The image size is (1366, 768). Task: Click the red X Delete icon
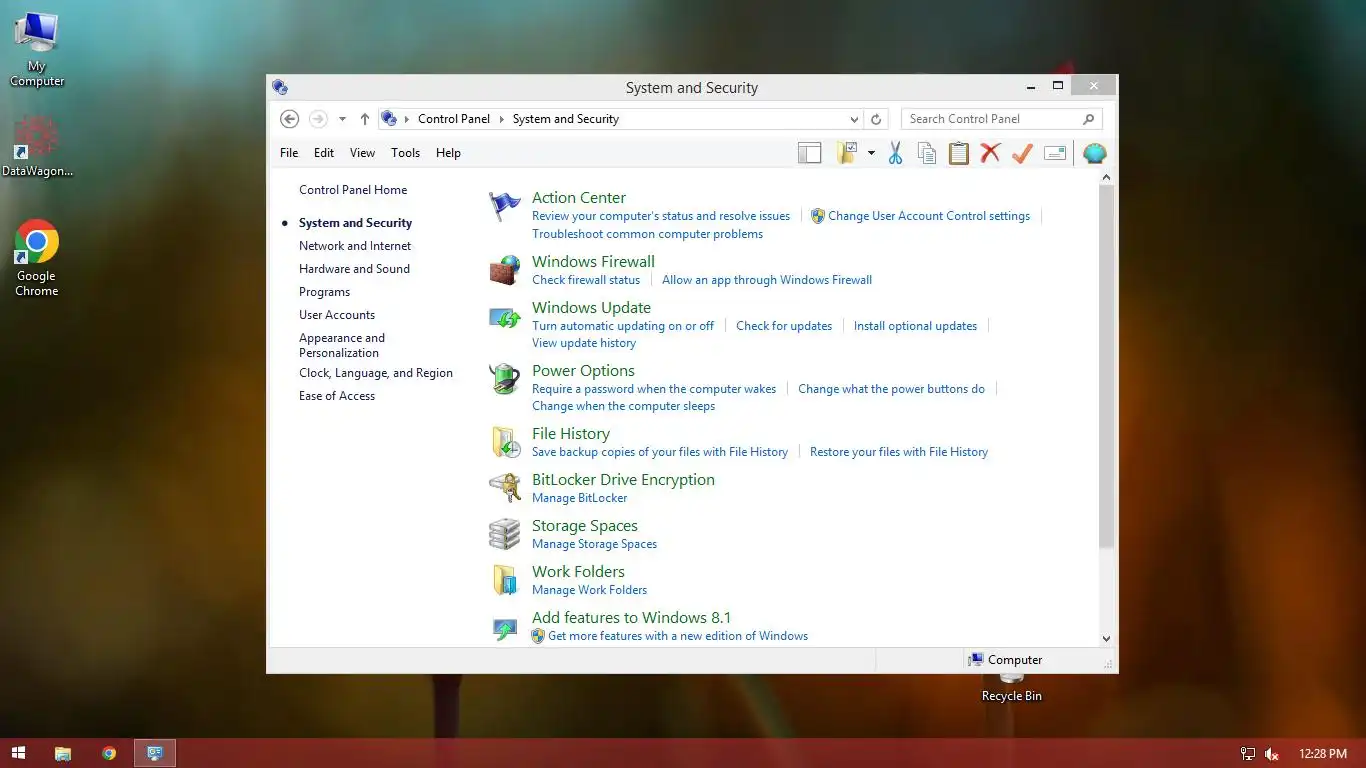click(x=990, y=153)
